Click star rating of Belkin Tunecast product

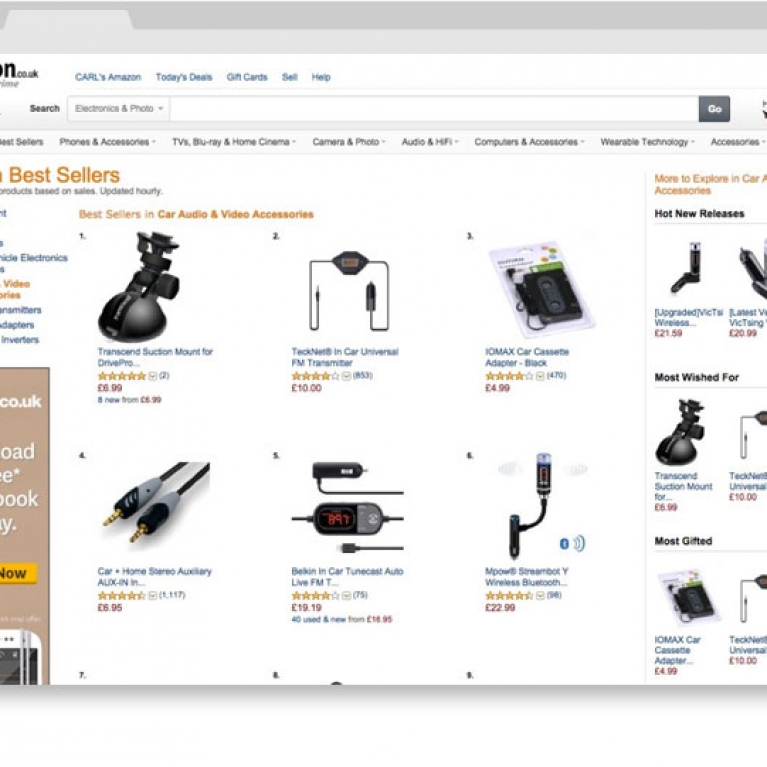tap(316, 595)
